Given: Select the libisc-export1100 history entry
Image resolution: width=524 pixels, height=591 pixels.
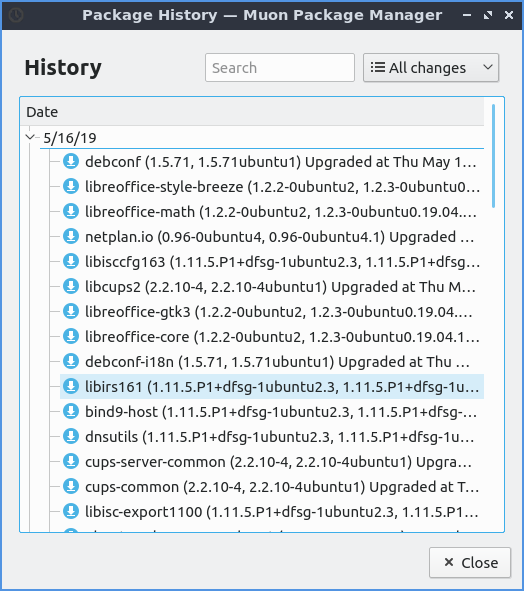Looking at the screenshot, I should 272,511.
